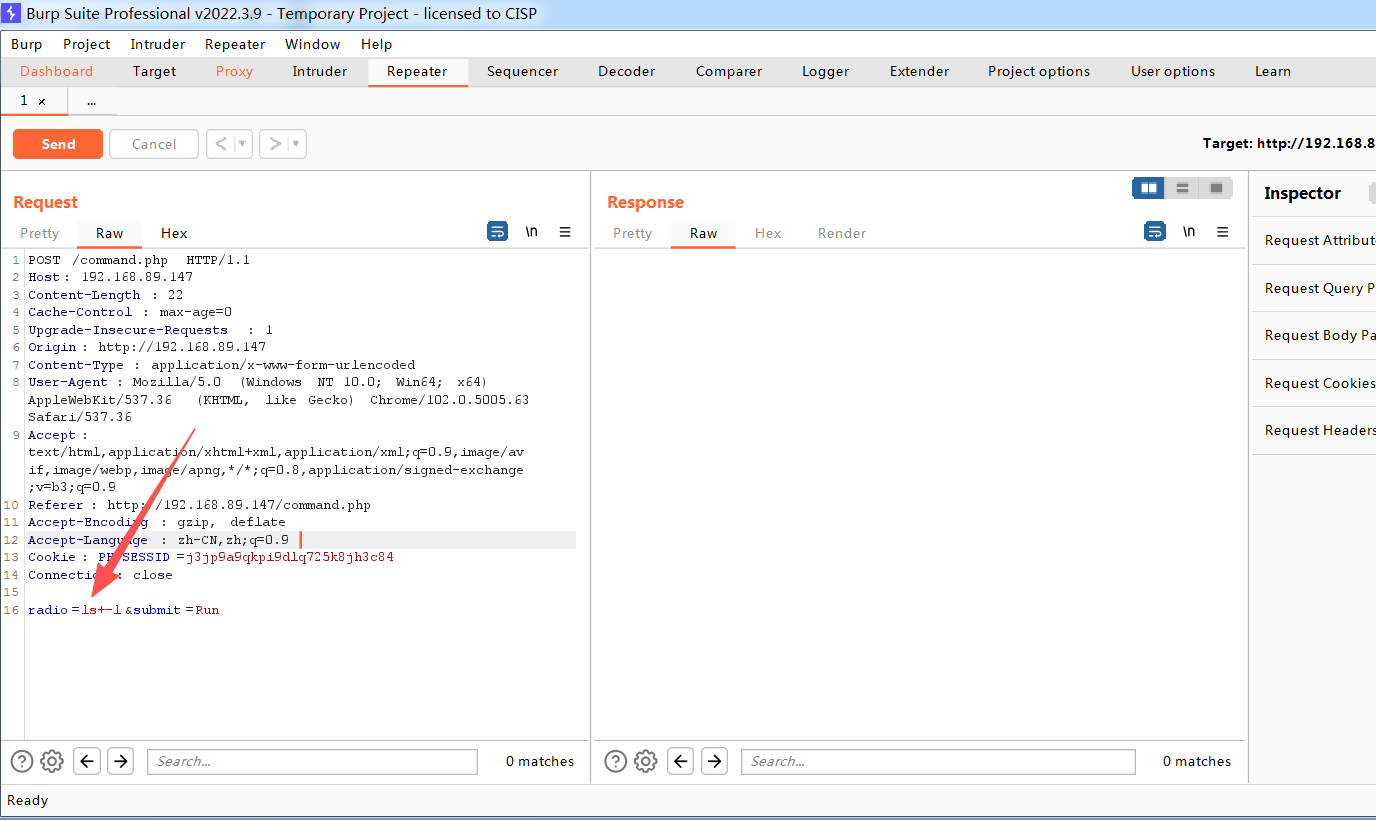Switch to the Target tab
This screenshot has height=820, width=1376.
(154, 71)
